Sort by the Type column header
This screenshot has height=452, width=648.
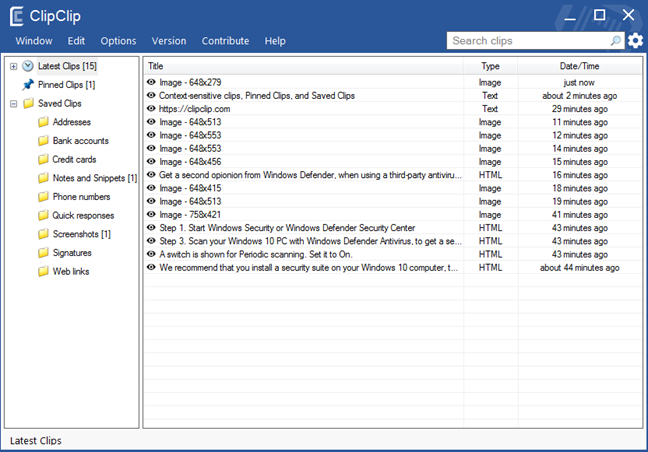[x=491, y=66]
